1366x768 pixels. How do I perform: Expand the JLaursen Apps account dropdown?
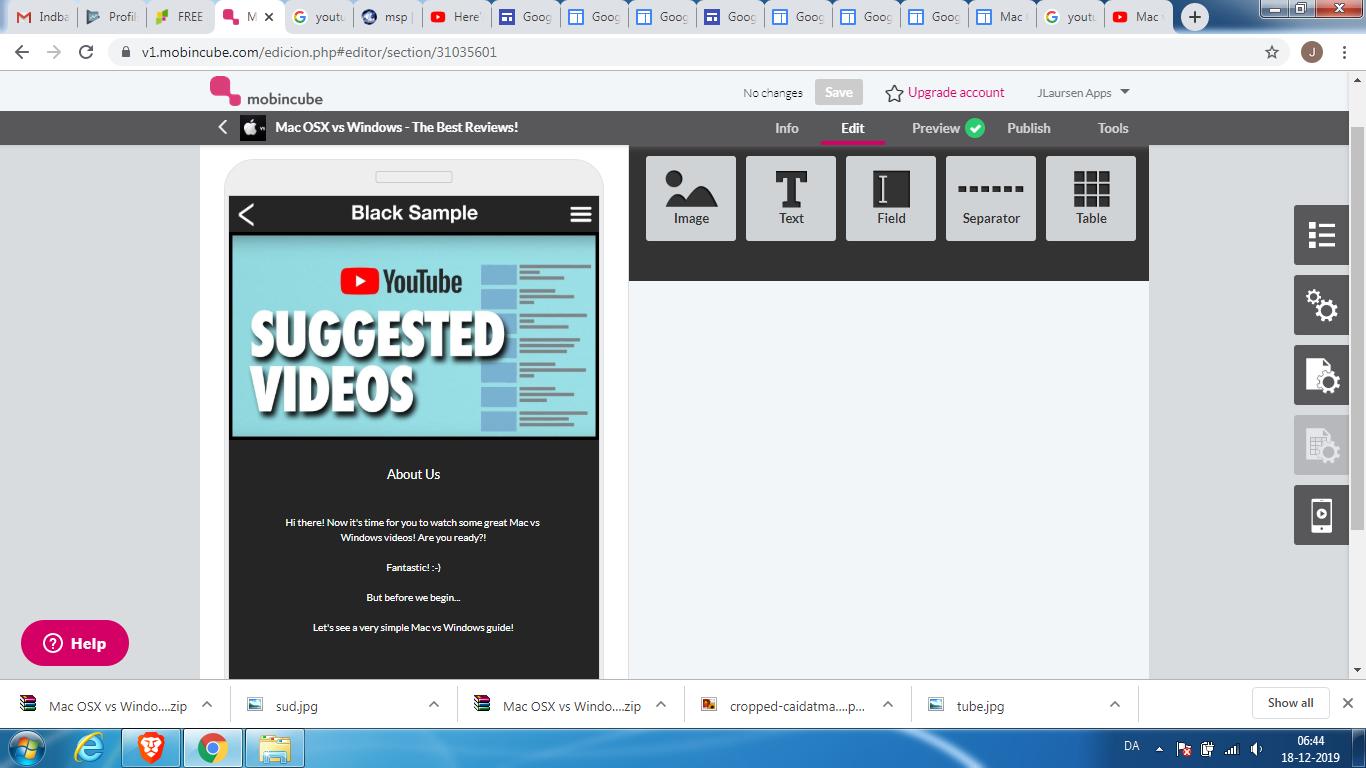pos(1083,92)
